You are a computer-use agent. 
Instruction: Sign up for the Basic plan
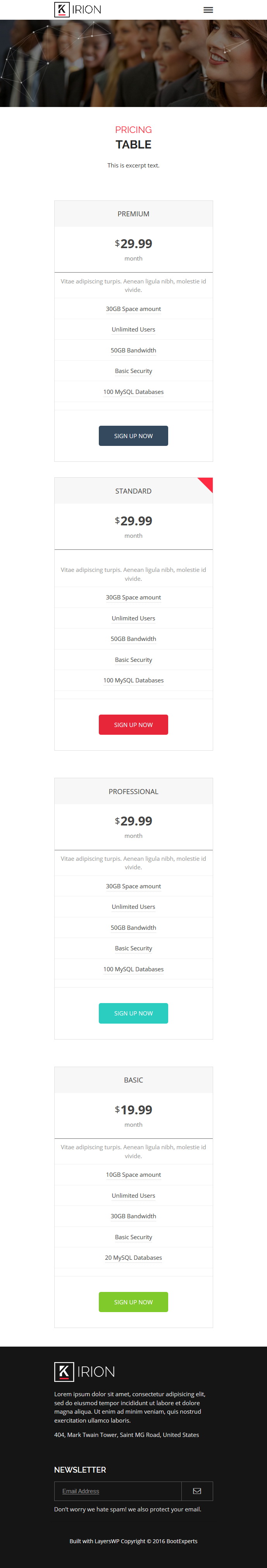point(133,1301)
